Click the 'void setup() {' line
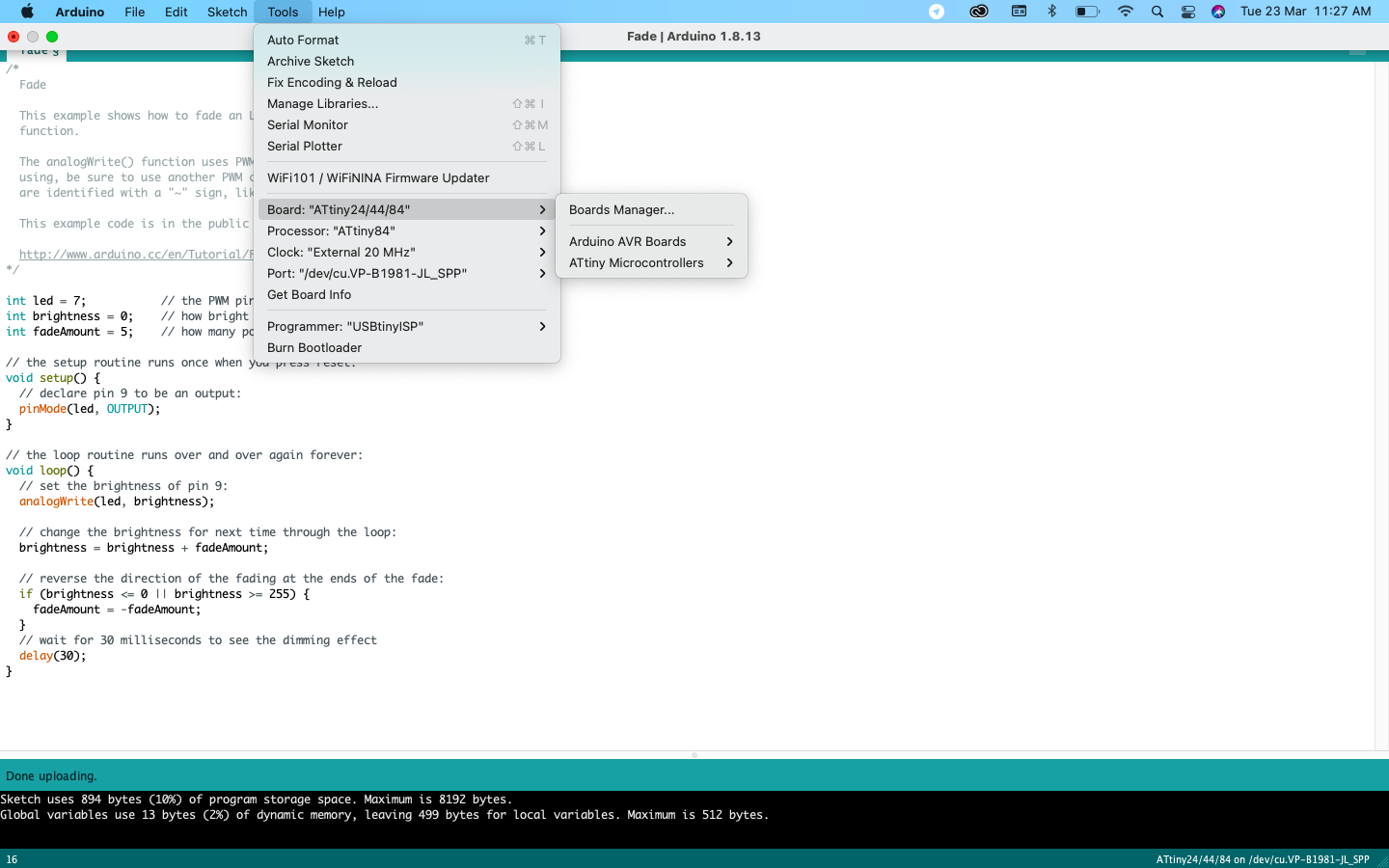The image size is (1389, 868). (x=53, y=378)
